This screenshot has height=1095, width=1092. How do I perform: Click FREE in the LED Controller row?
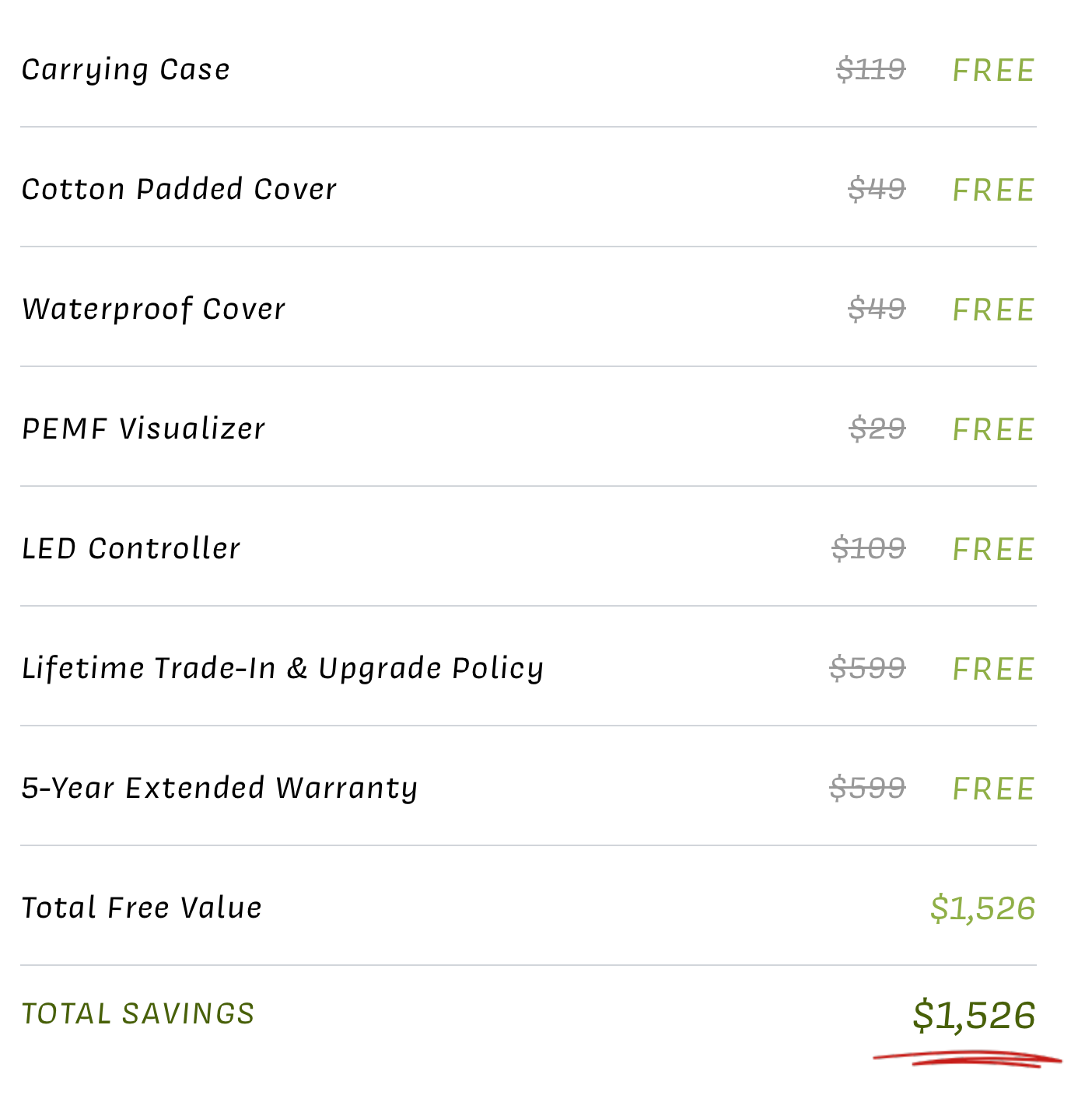point(993,550)
